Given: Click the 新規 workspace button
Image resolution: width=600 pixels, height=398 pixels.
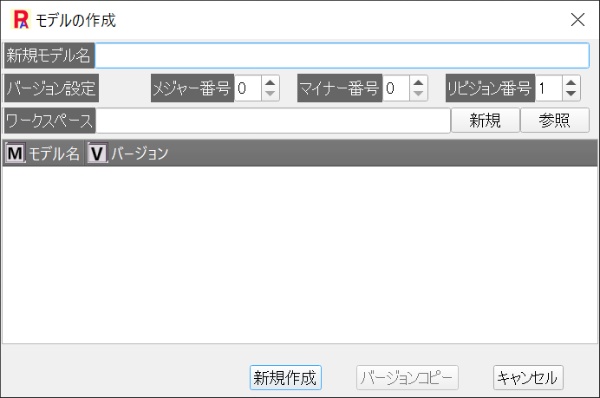Looking at the screenshot, I should (485, 121).
